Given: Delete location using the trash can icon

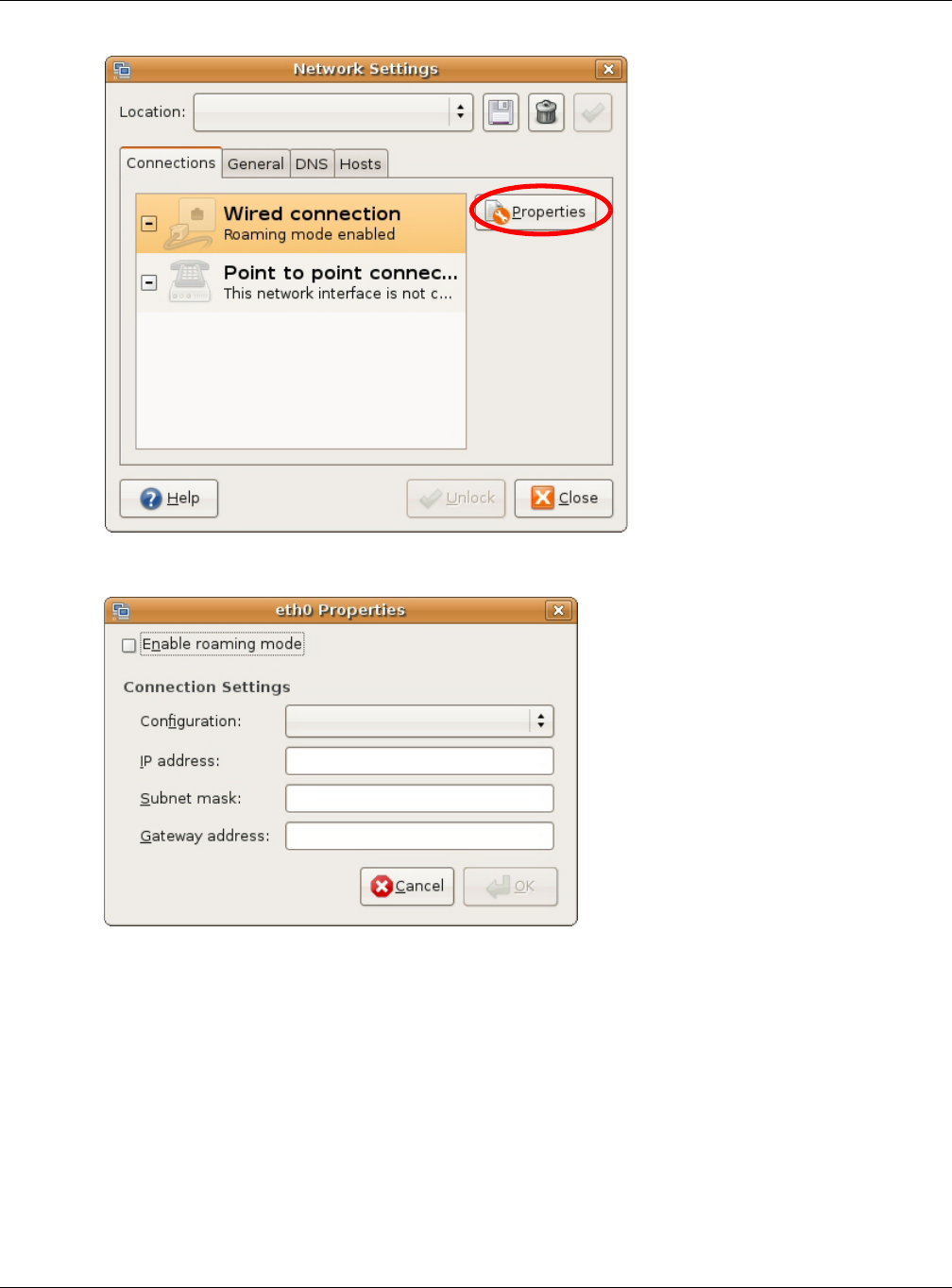Looking at the screenshot, I should (546, 112).
